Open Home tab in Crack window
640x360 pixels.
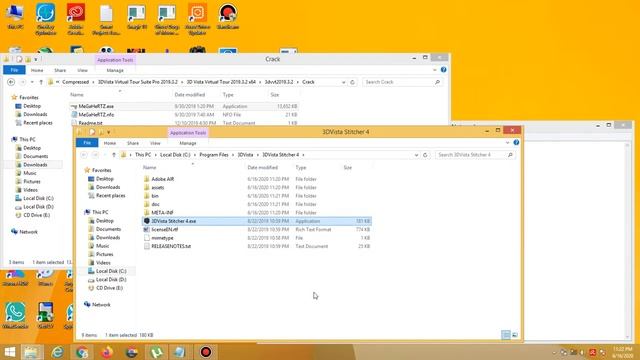(x=37, y=70)
